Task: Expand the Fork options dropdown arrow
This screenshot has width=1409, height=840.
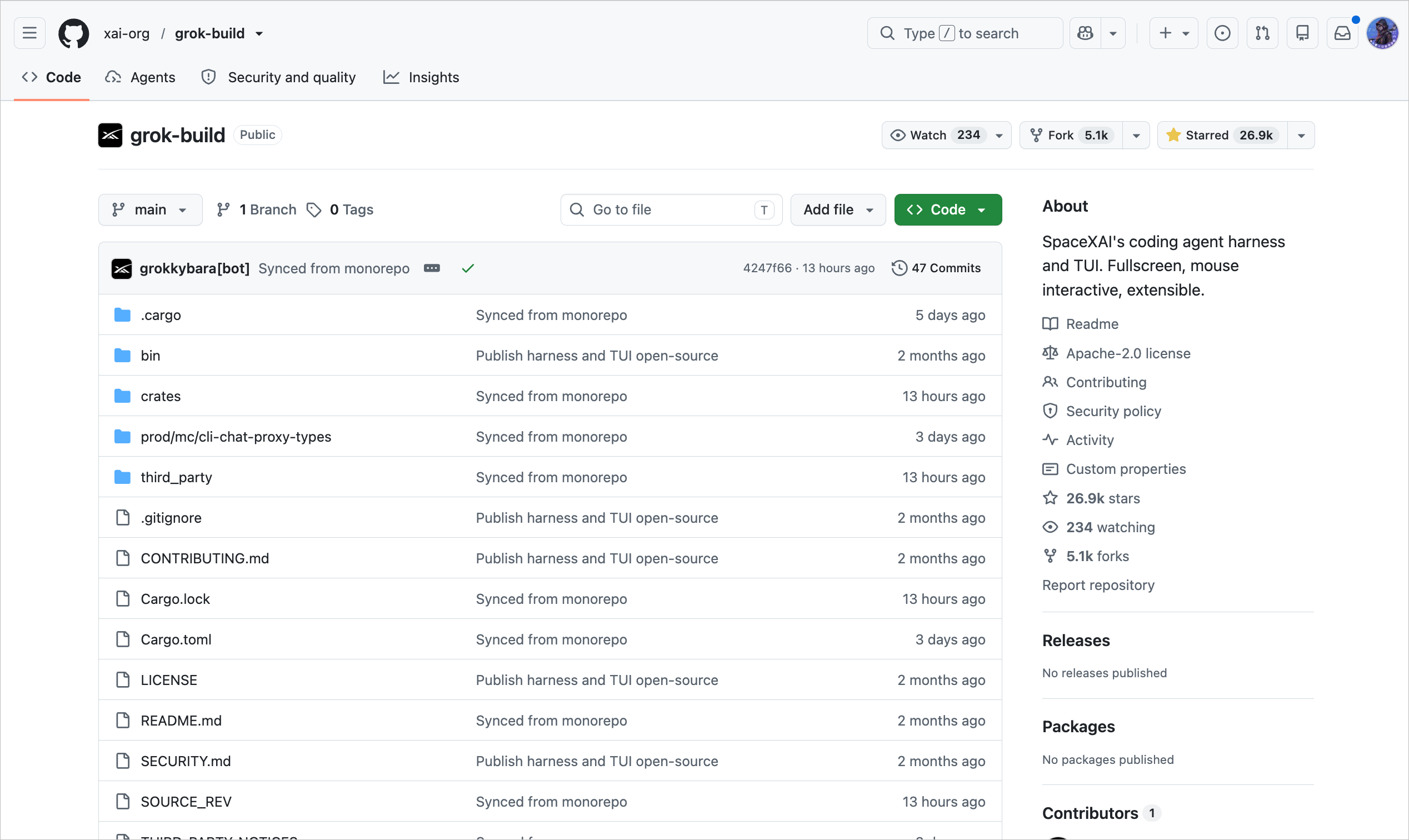Action: (1136, 136)
